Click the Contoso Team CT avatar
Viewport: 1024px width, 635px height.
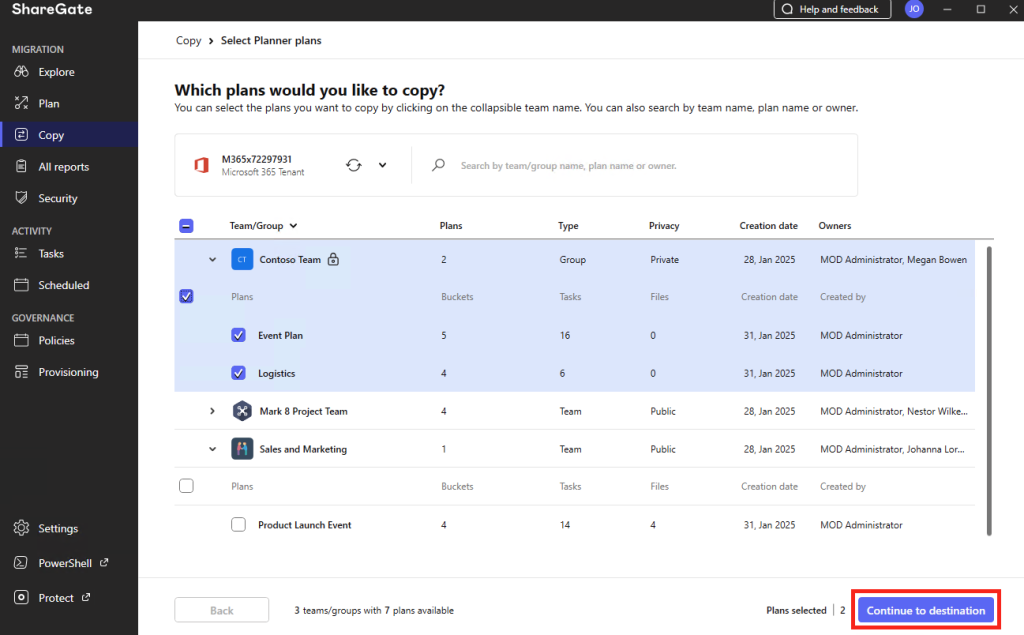click(x=242, y=259)
